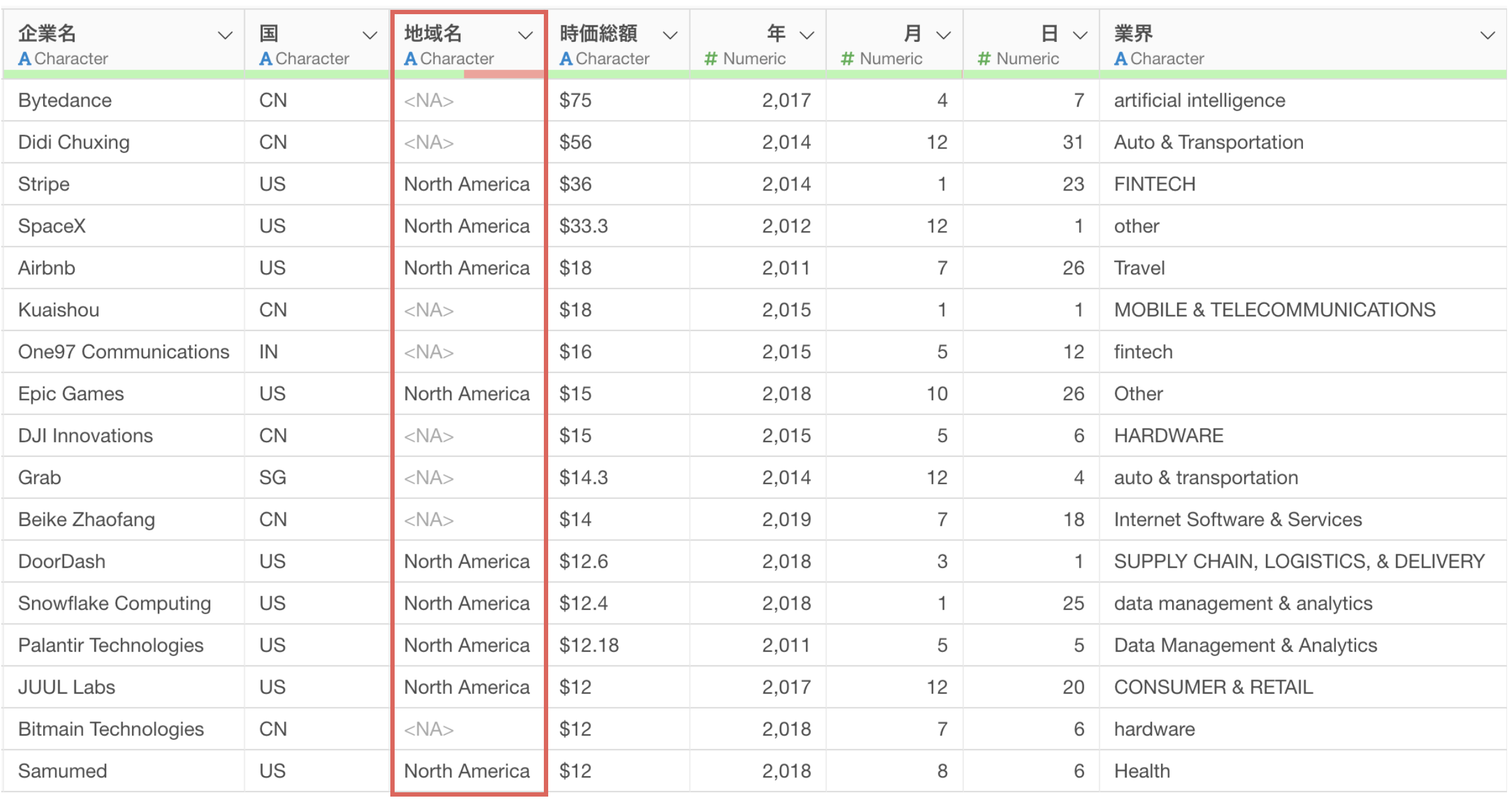Click the Character type icon under 時価総額
This screenshot has height=804, width=1512.
click(x=566, y=59)
